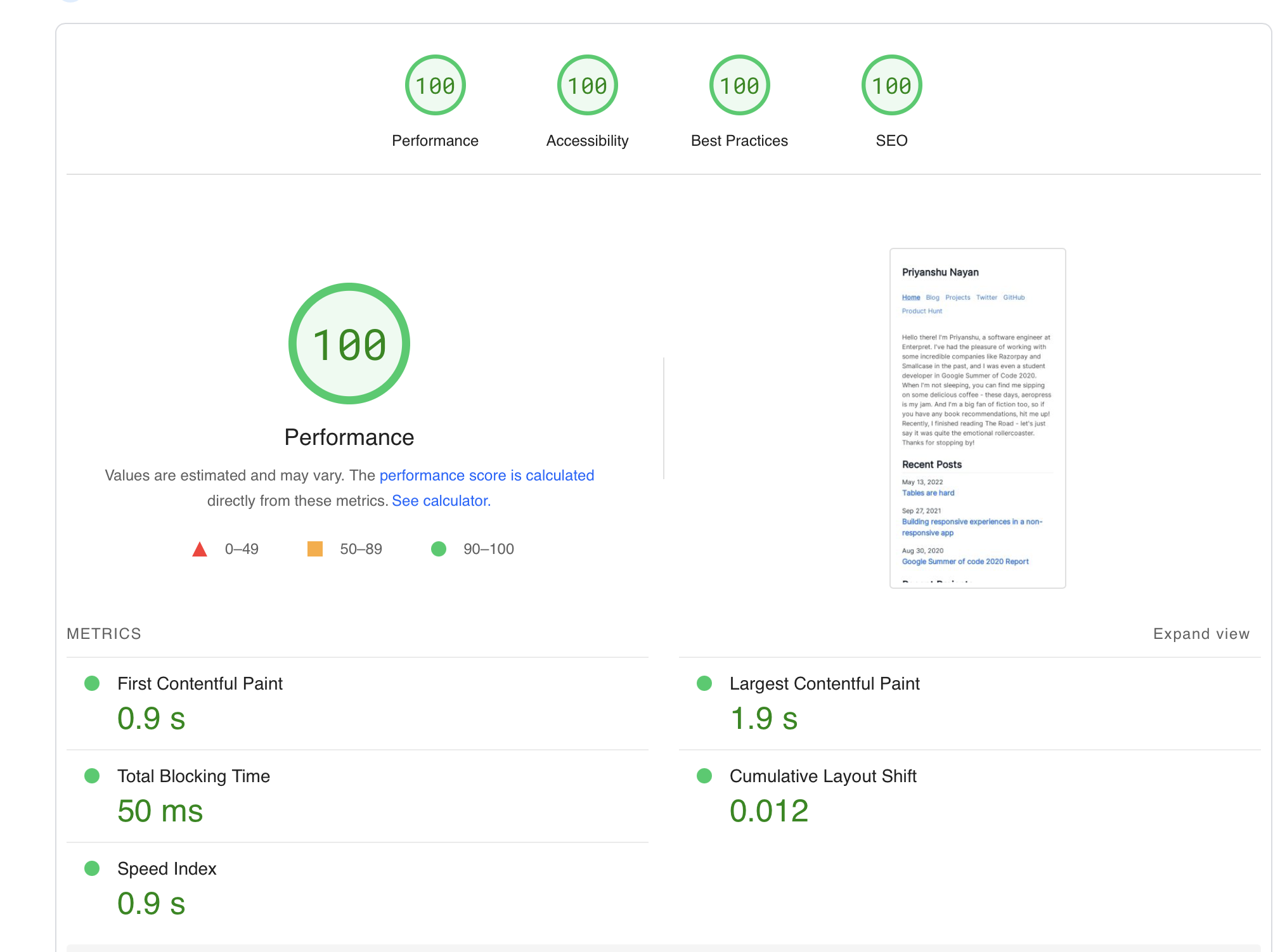Click the large 100 Performance score icon

point(348,345)
